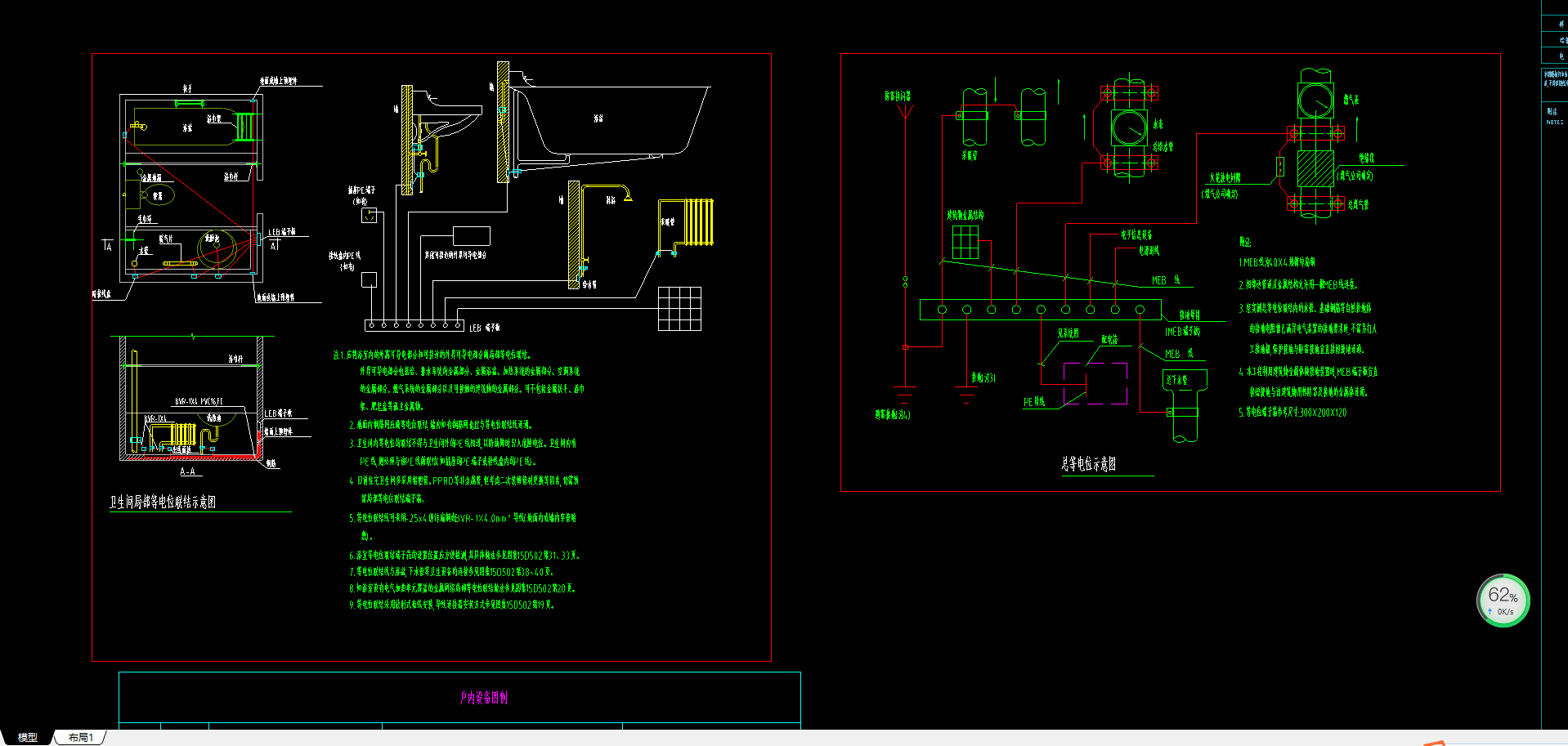Click the water meter dial symbol
Image resolution: width=1568 pixels, height=746 pixels.
[1129, 128]
